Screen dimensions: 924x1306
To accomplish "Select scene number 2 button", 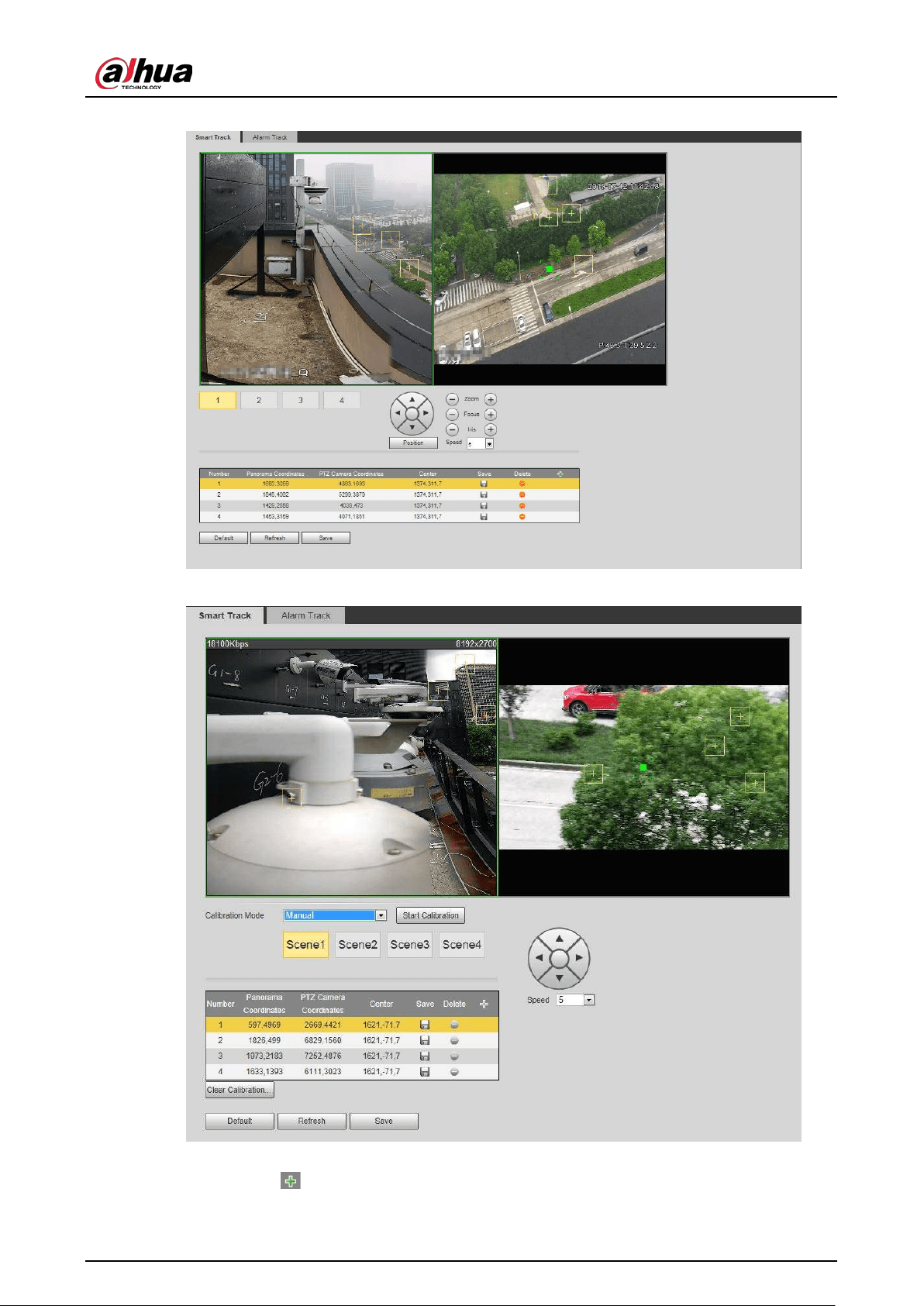I will point(259,400).
